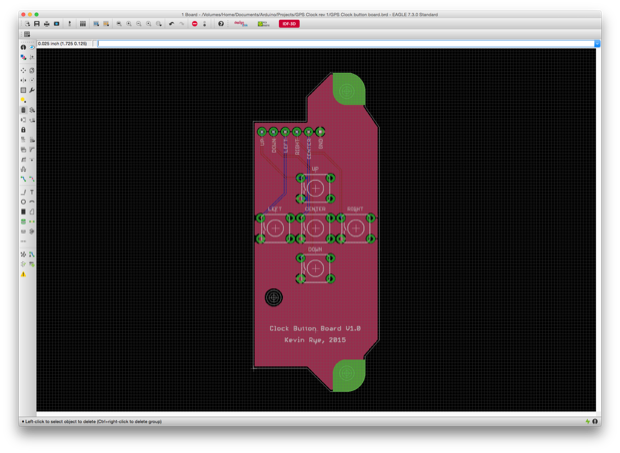
Task: Select the Via tool
Action: (23, 222)
